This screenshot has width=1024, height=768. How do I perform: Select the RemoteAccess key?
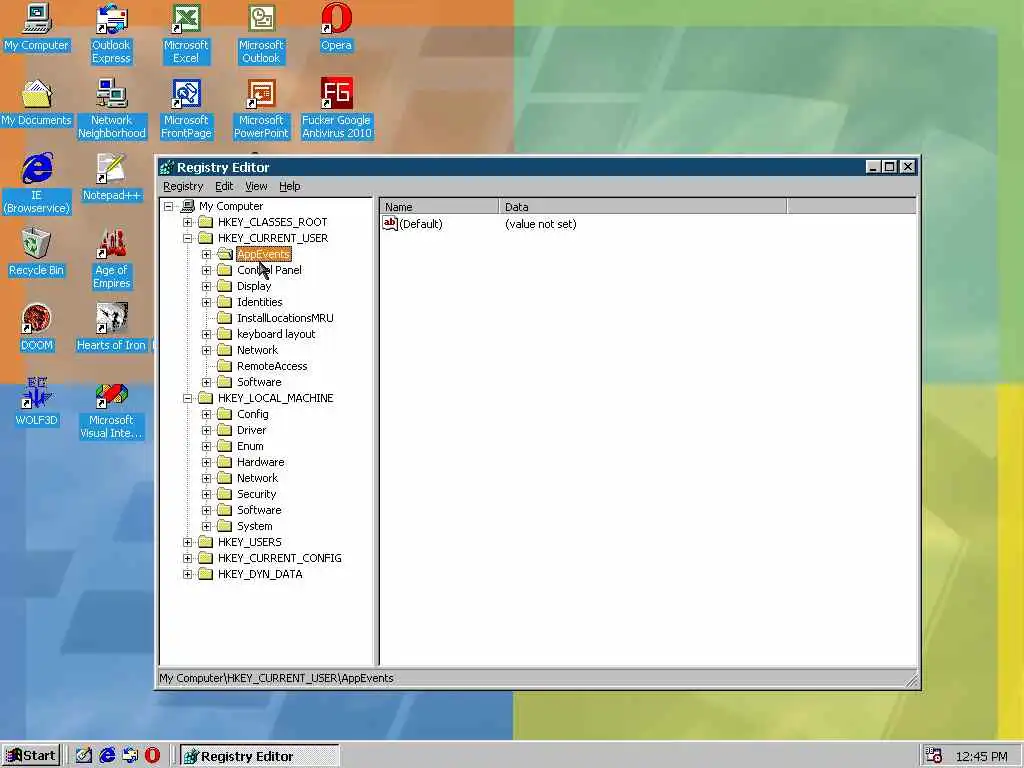[x=272, y=366]
